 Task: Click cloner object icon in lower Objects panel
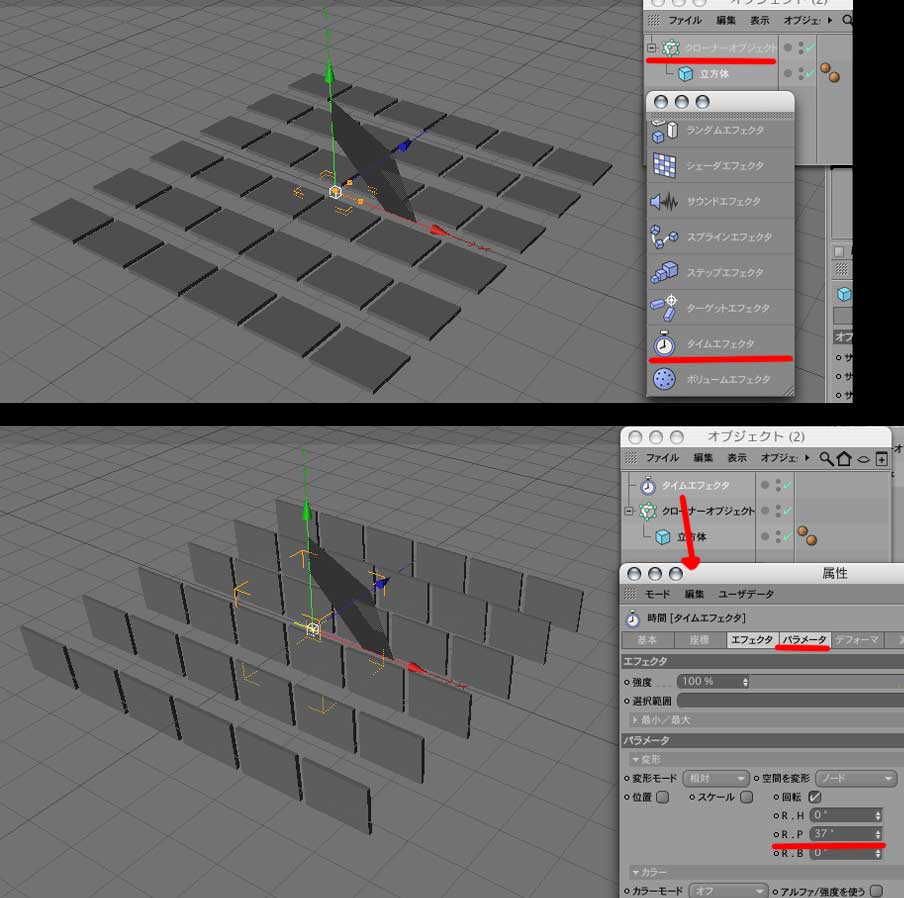(648, 511)
